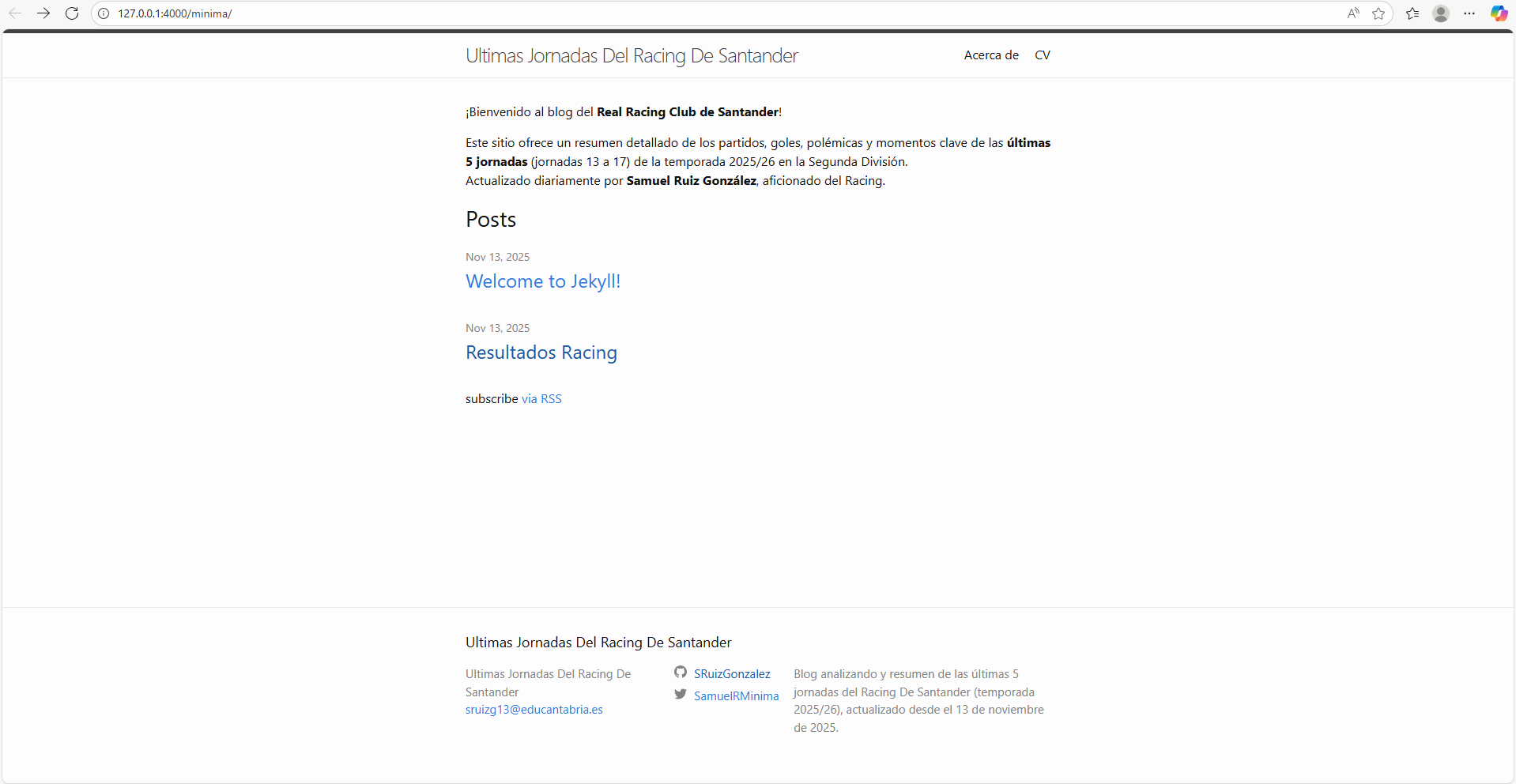The image size is (1516, 784).
Task: Activate the Read aloud icon
Action: point(1353,13)
